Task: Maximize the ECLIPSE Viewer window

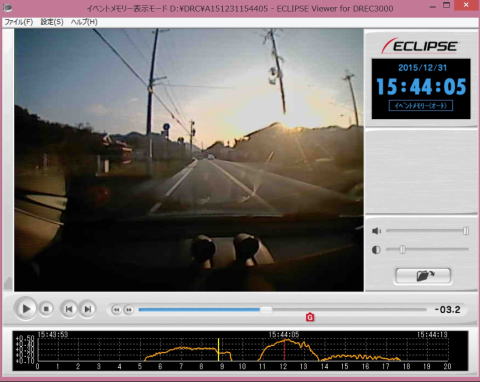Action: [447, 5]
